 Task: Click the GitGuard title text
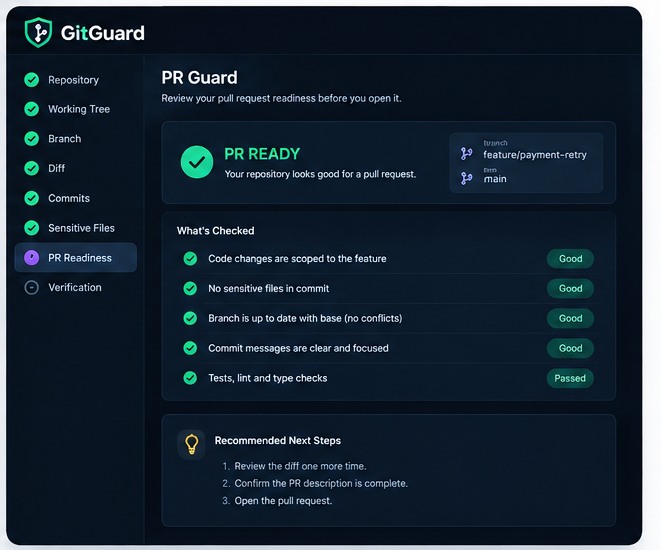tap(102, 33)
